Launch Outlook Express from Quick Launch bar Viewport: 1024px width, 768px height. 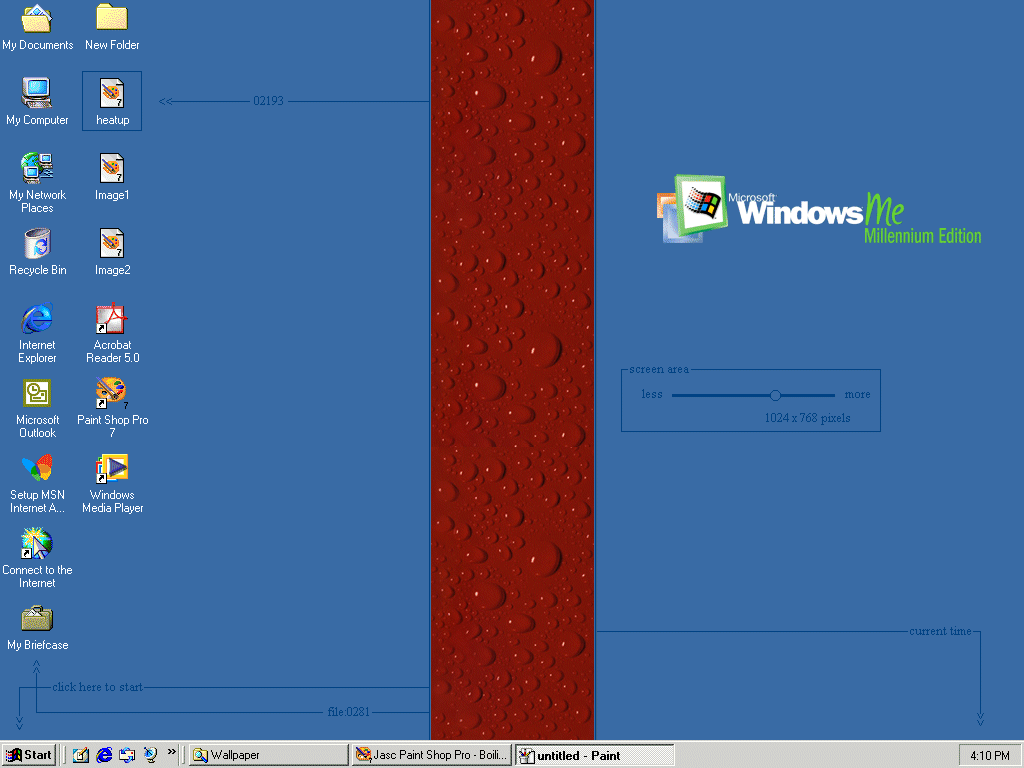127,755
